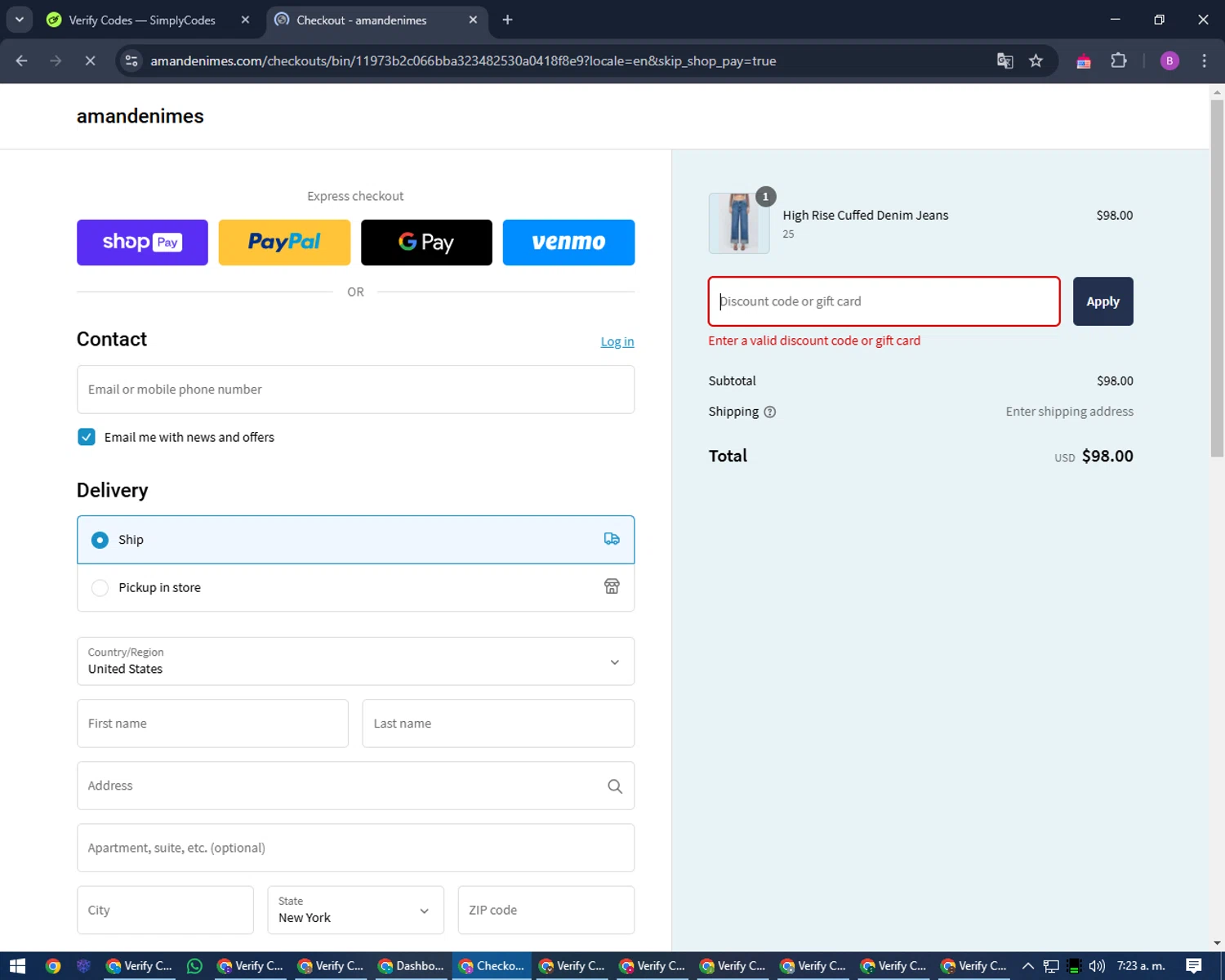Open the Windows Start menu
1225x980 pixels.
tap(17, 966)
